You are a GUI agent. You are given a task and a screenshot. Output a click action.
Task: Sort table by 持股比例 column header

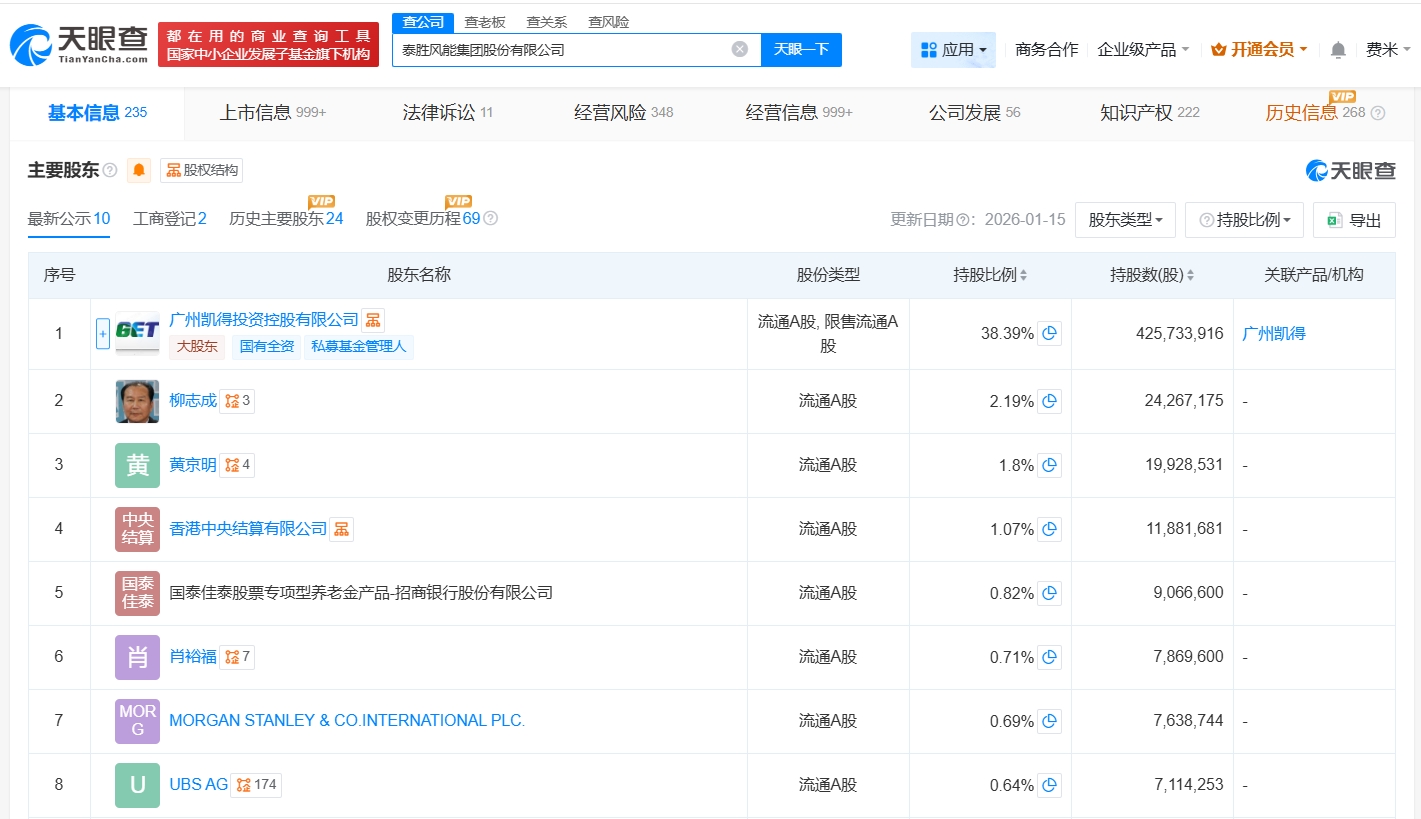coord(989,275)
